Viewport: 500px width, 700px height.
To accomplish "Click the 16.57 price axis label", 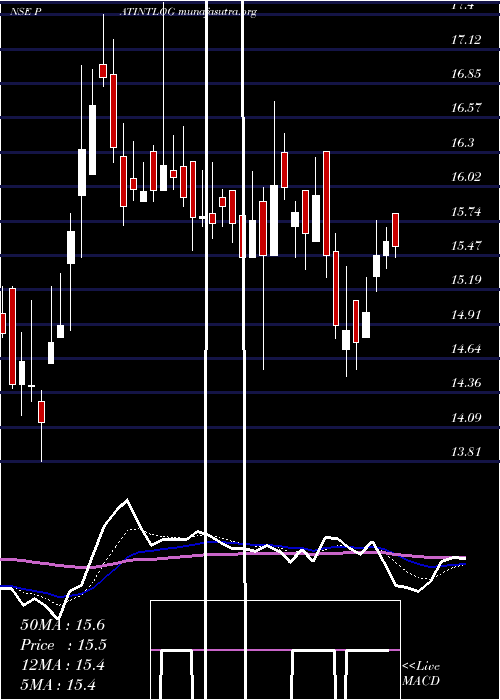I will point(466,108).
